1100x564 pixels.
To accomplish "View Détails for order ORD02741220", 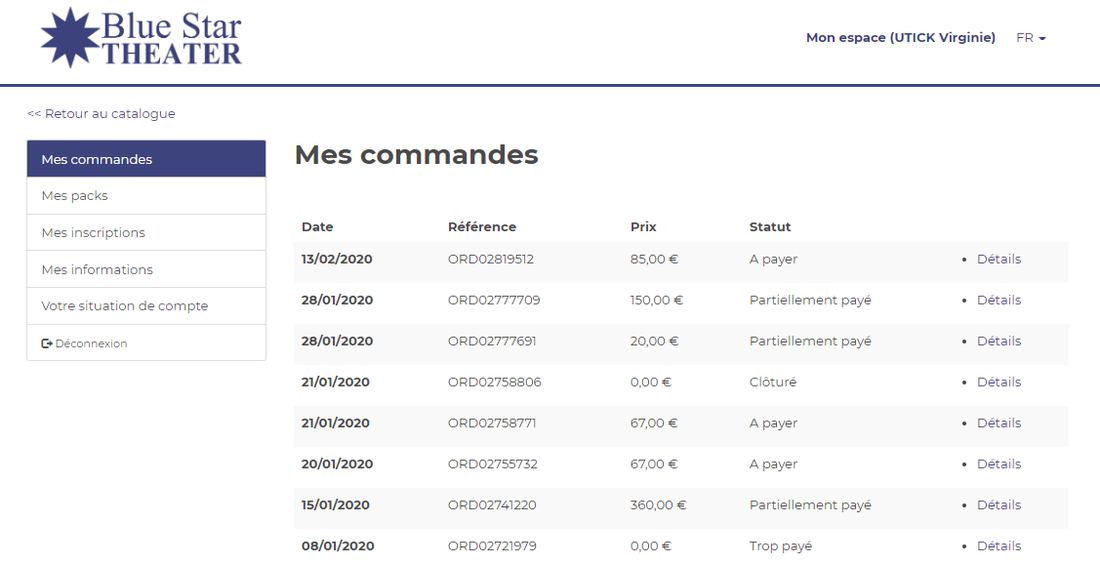I will click(x=998, y=505).
